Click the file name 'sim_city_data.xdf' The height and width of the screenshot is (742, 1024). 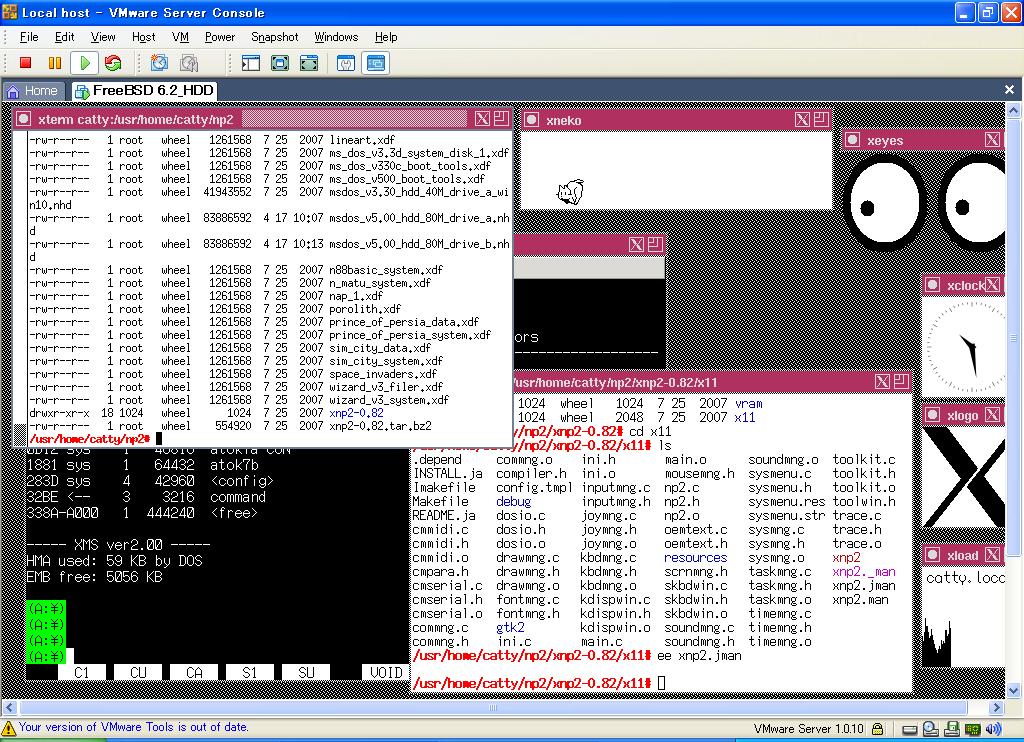click(x=380, y=348)
